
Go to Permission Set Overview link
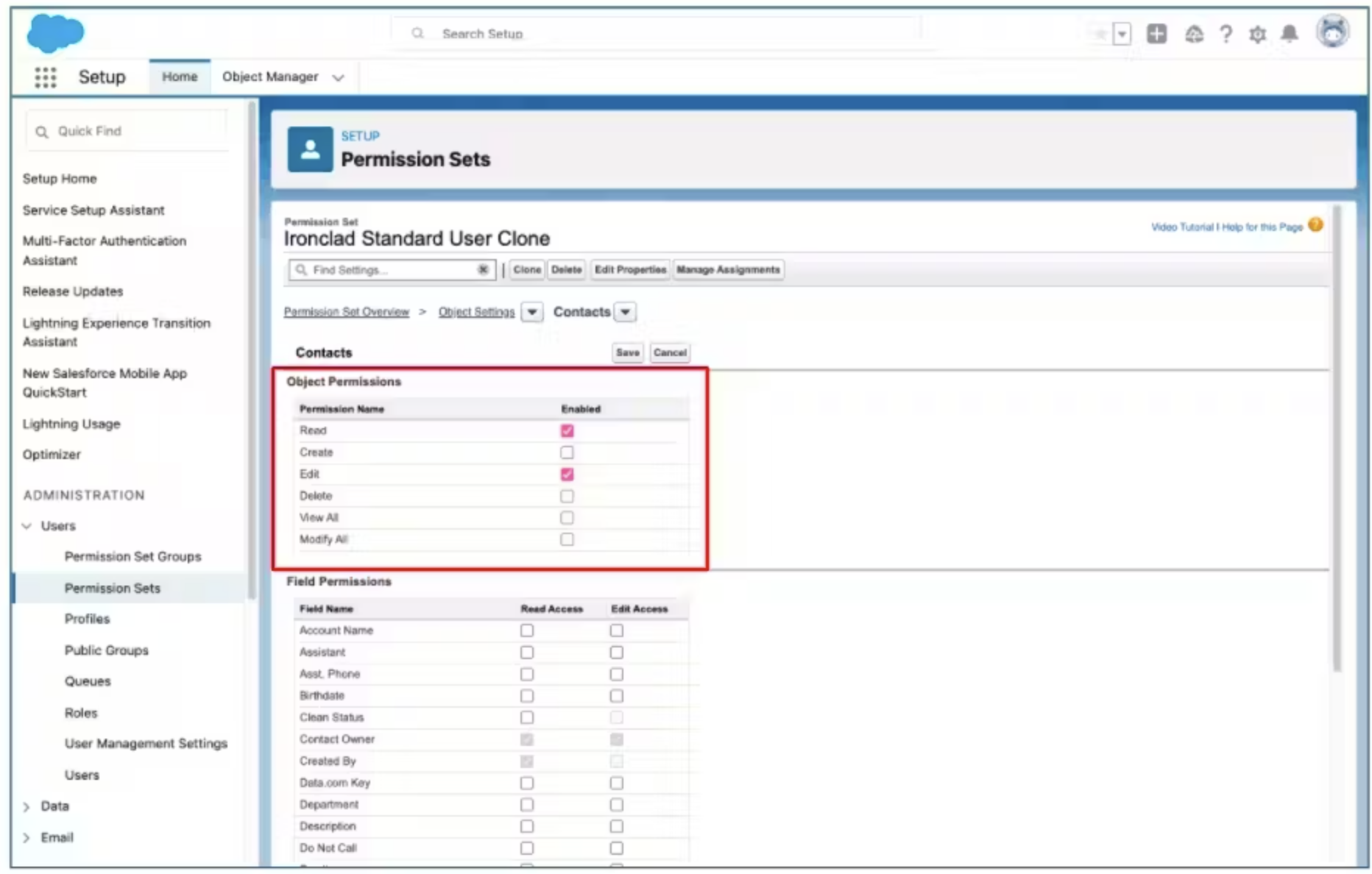coord(347,312)
